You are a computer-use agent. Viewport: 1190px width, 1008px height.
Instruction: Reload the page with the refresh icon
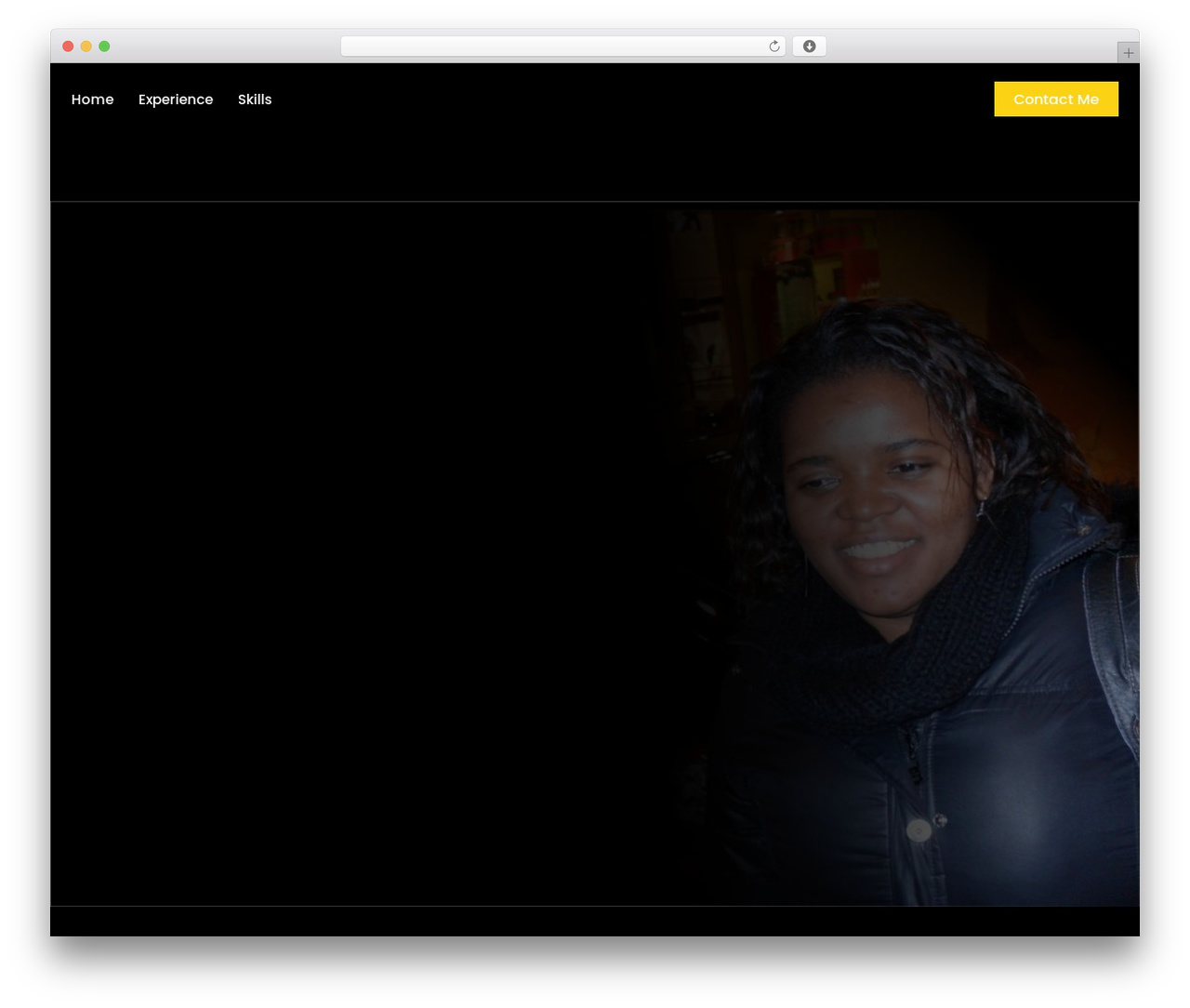coord(774,46)
